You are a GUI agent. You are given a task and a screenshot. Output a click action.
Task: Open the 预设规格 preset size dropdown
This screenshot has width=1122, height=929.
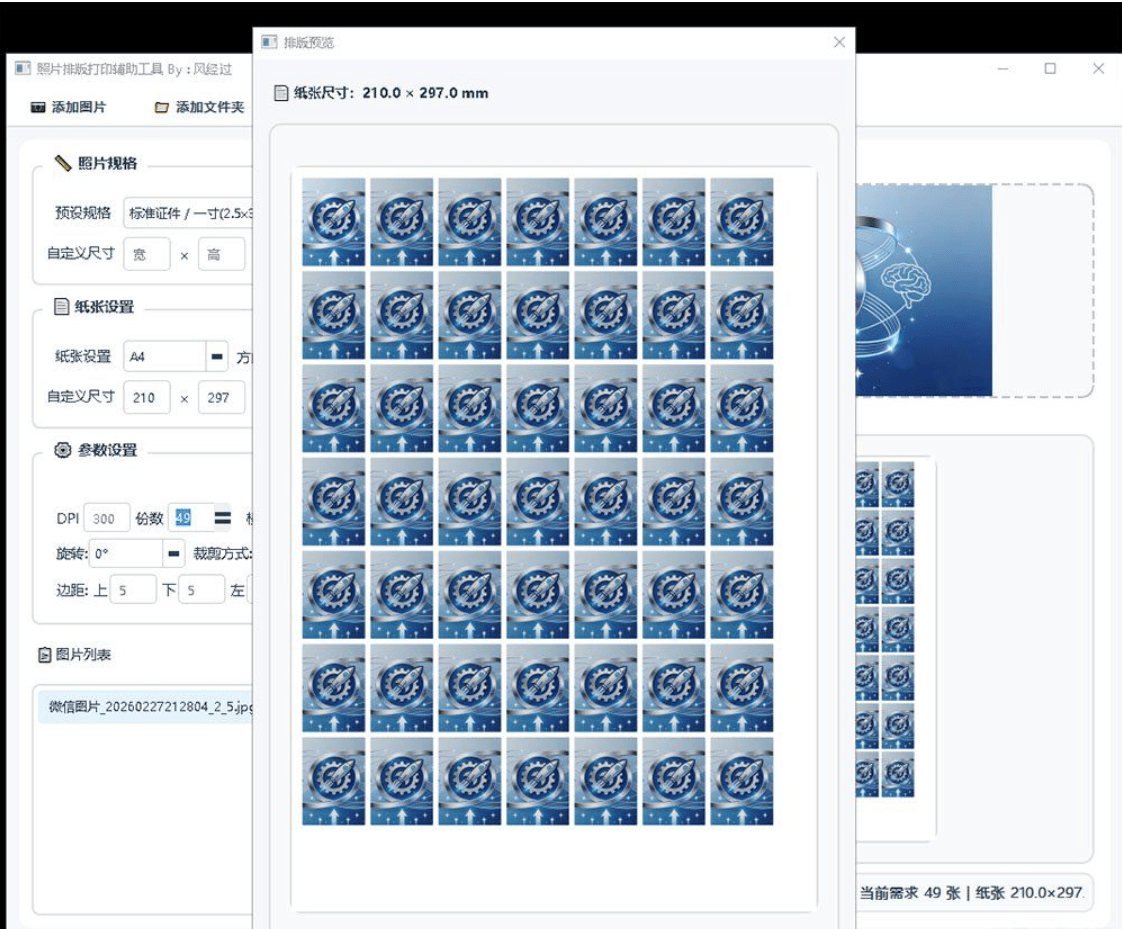pos(188,213)
